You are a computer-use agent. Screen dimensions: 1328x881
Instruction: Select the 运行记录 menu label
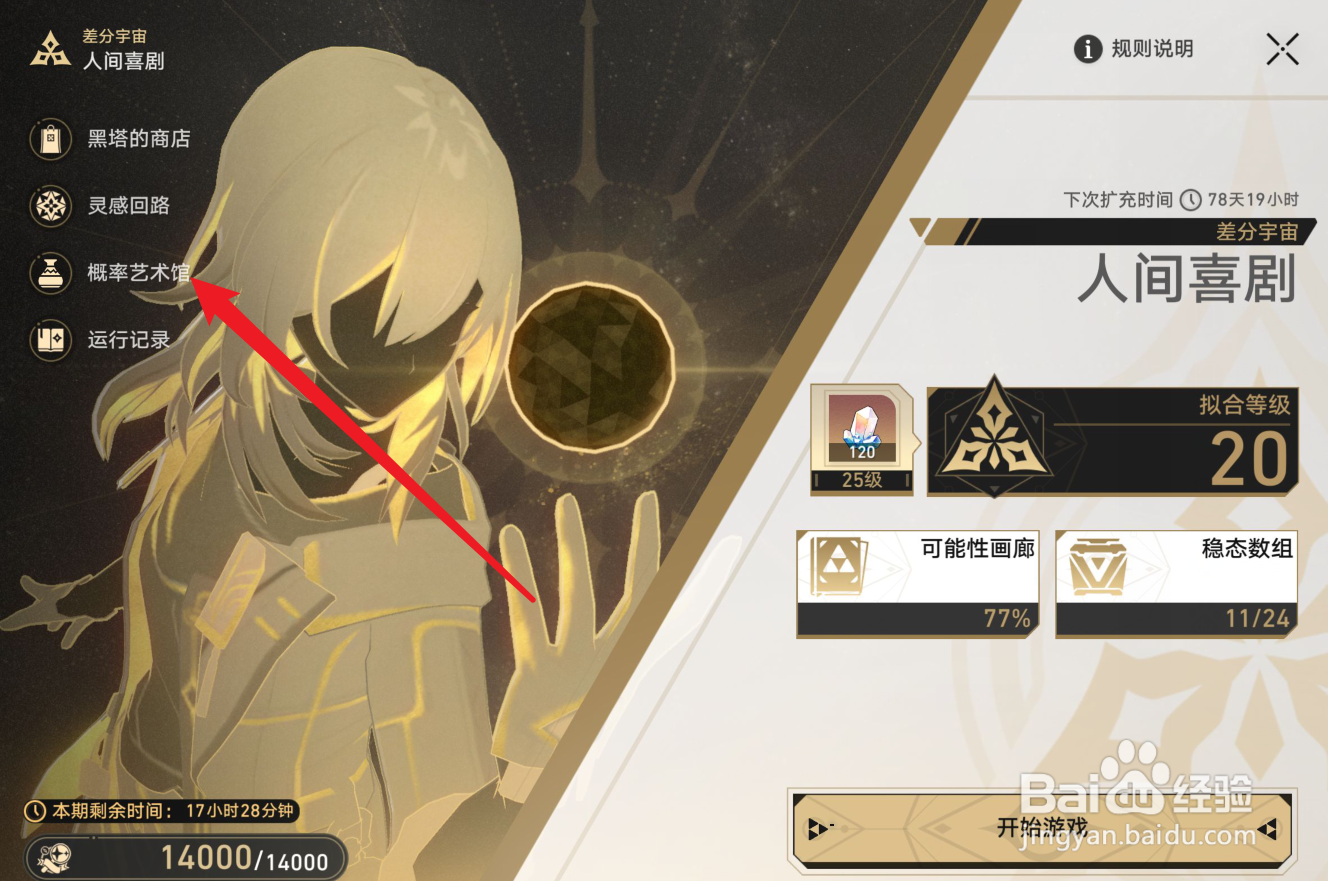point(129,340)
